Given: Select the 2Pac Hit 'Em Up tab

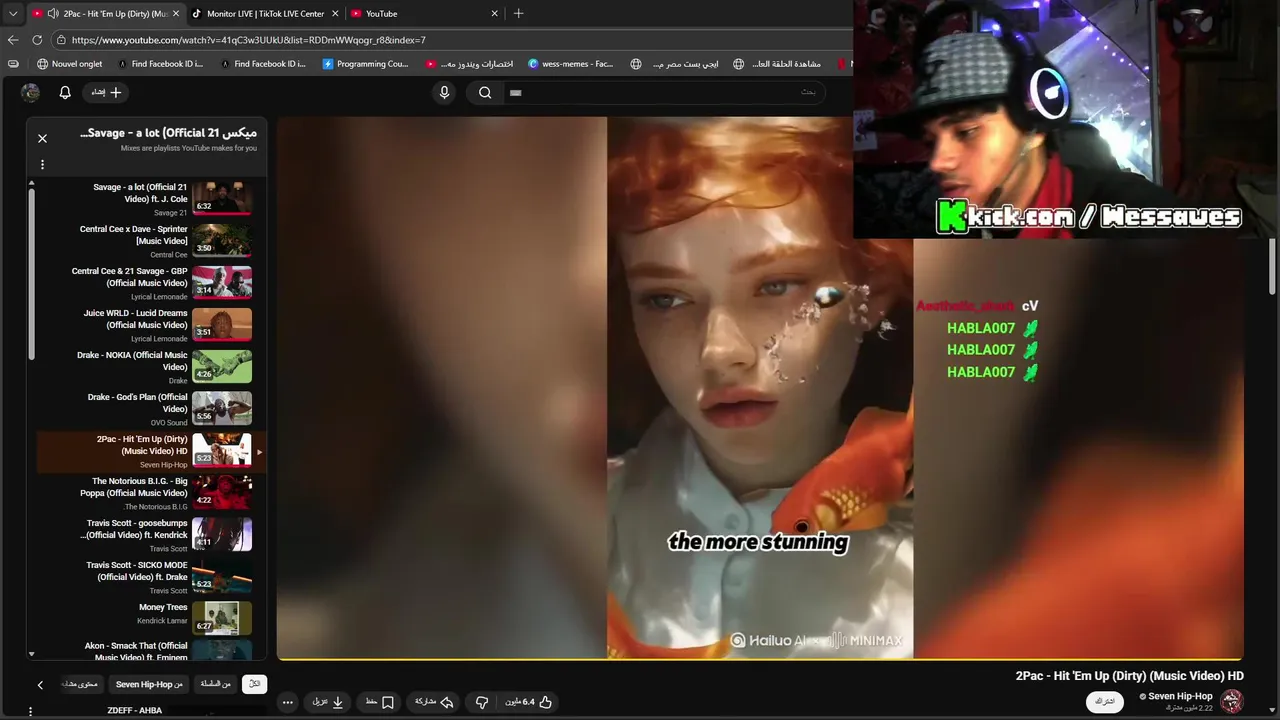Looking at the screenshot, I should (105, 14).
